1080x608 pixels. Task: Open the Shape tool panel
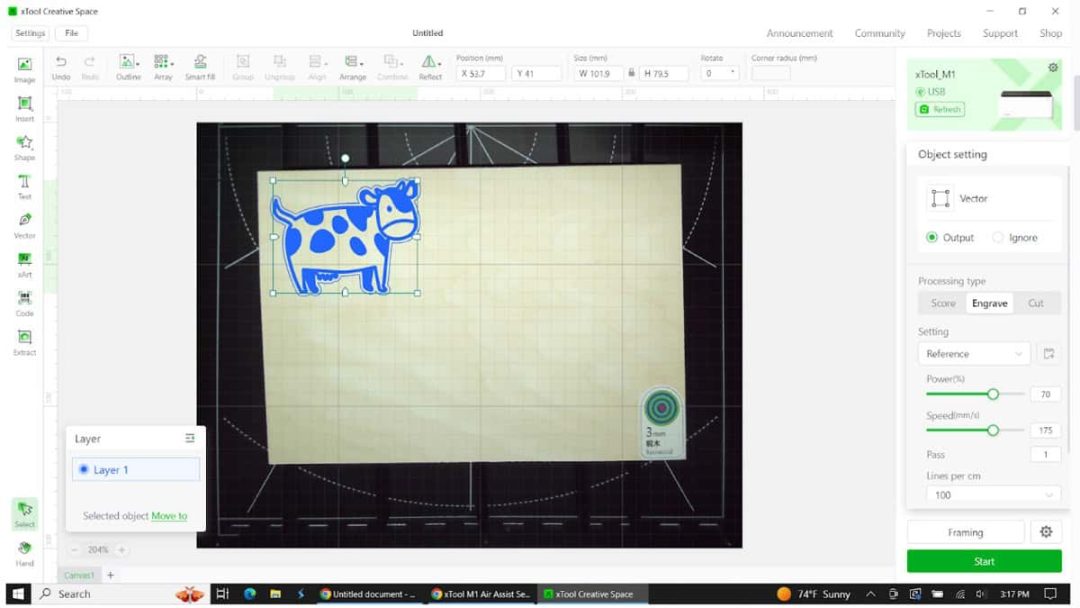pyautogui.click(x=24, y=148)
